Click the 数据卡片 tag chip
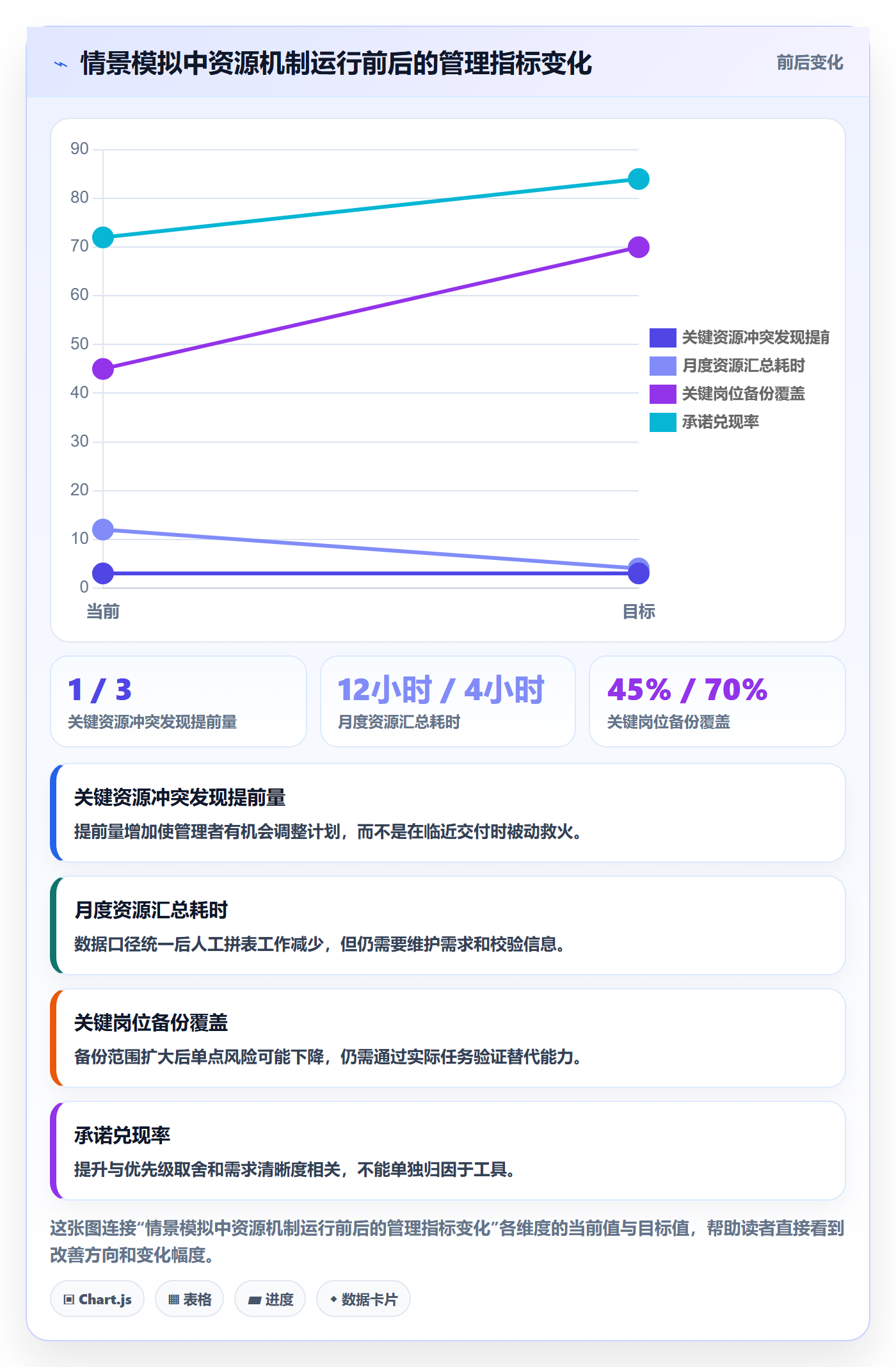Screen dimensions: 896x1367 364,1299
